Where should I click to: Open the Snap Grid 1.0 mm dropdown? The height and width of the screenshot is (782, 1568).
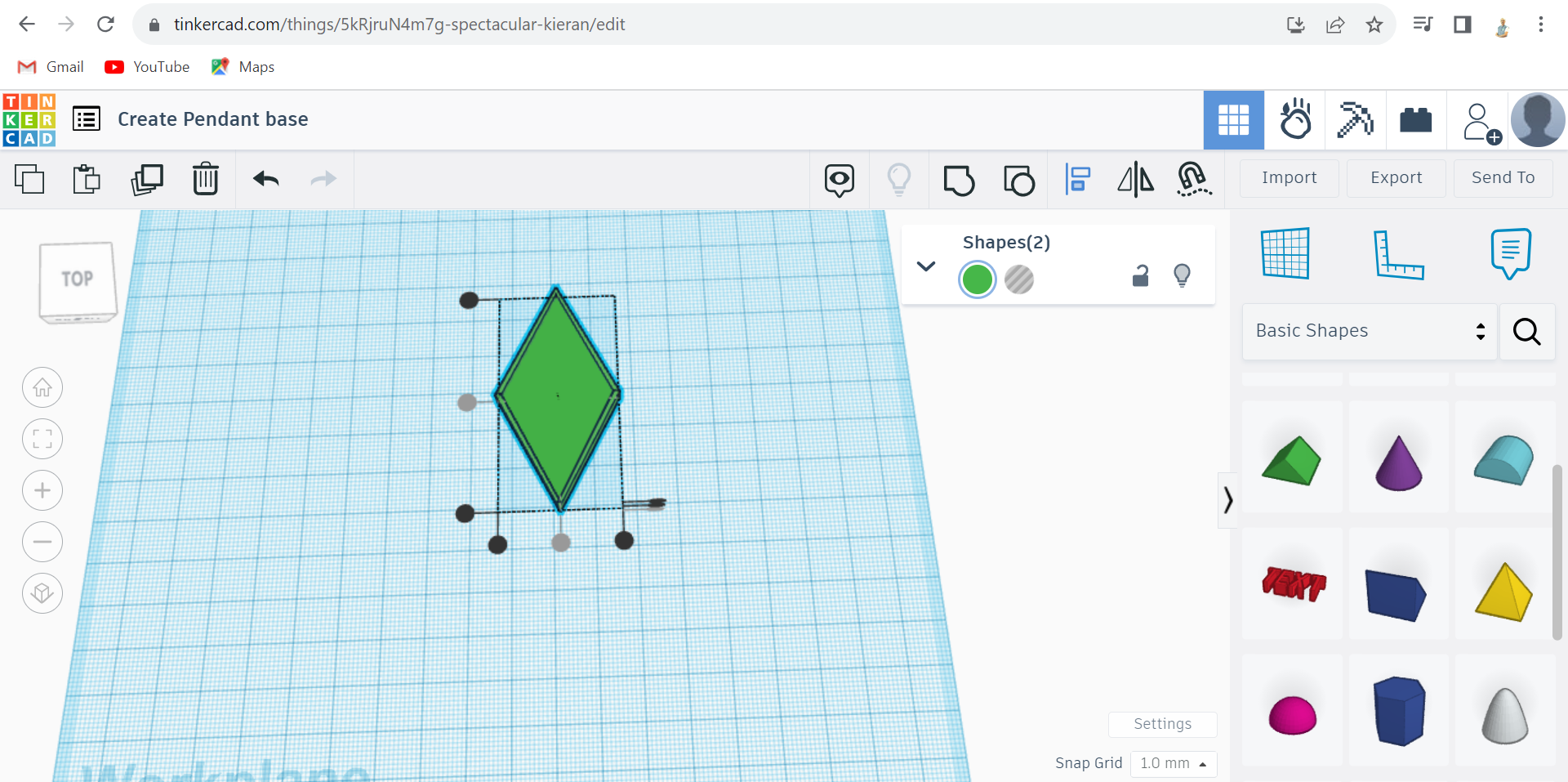pyautogui.click(x=1174, y=763)
